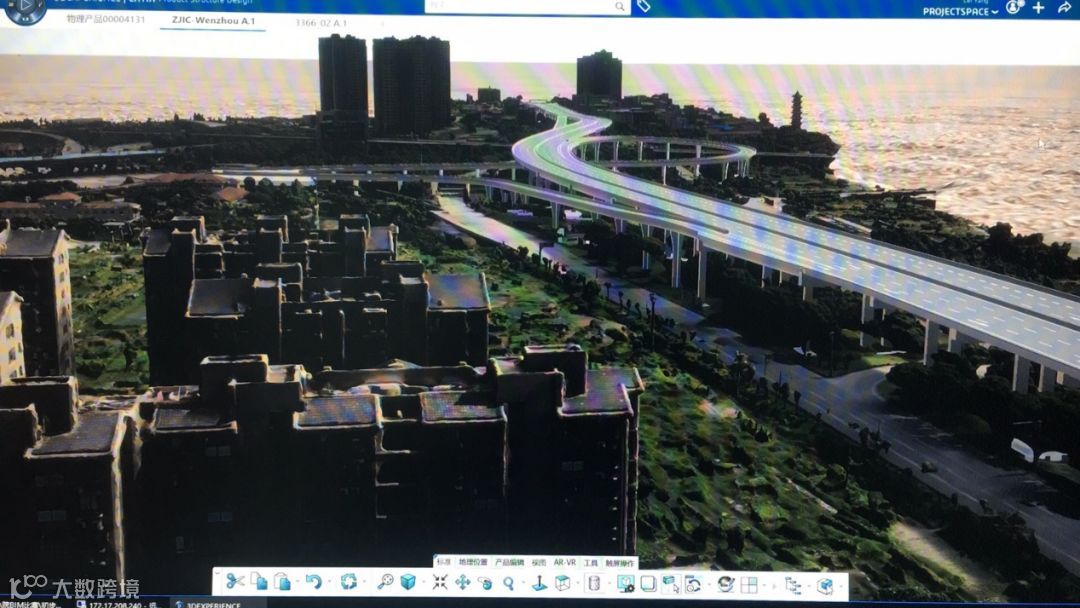Click the Copy icon
This screenshot has width=1080, height=608.
click(x=259, y=582)
